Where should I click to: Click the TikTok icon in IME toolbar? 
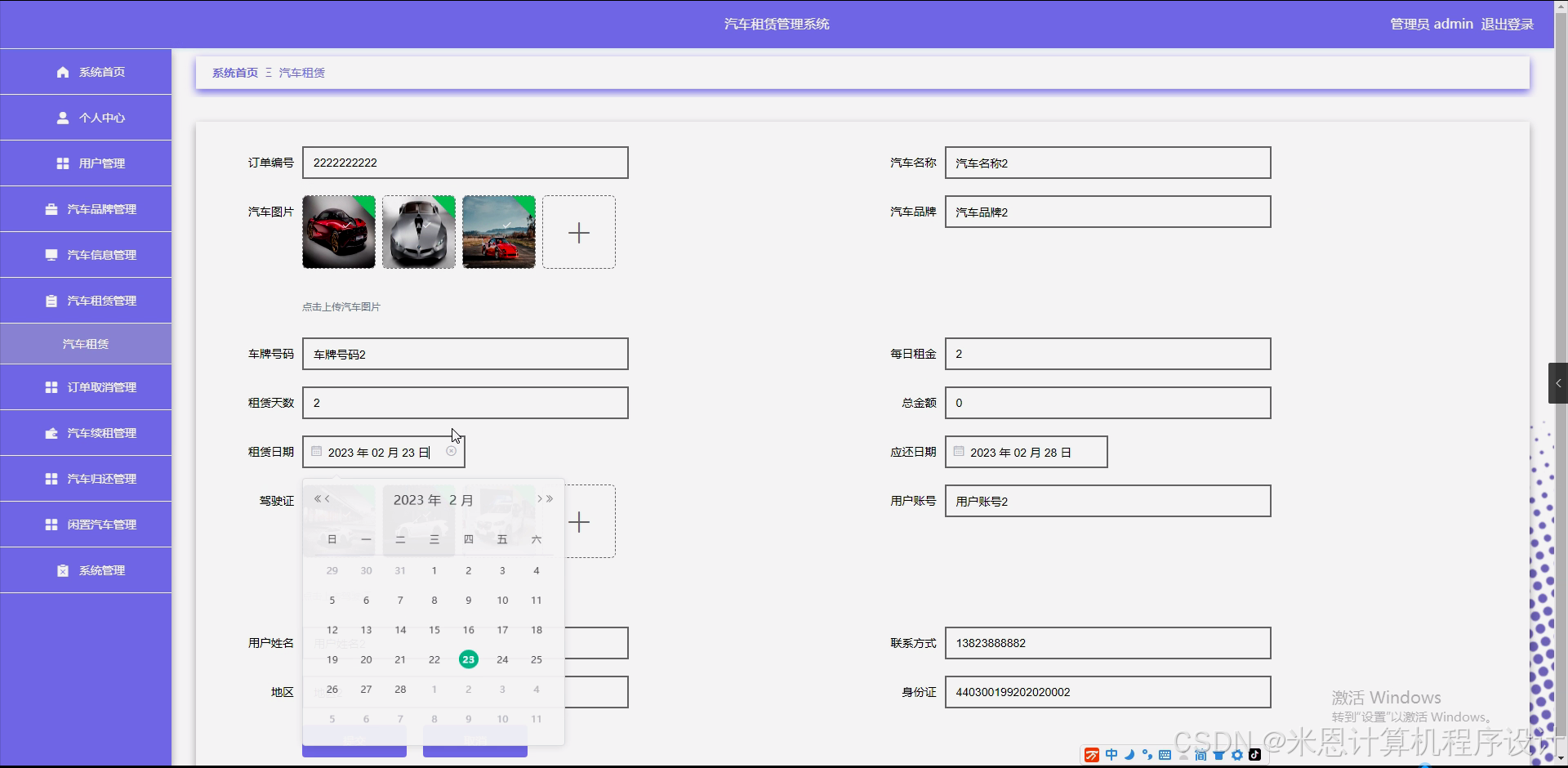point(1255,755)
